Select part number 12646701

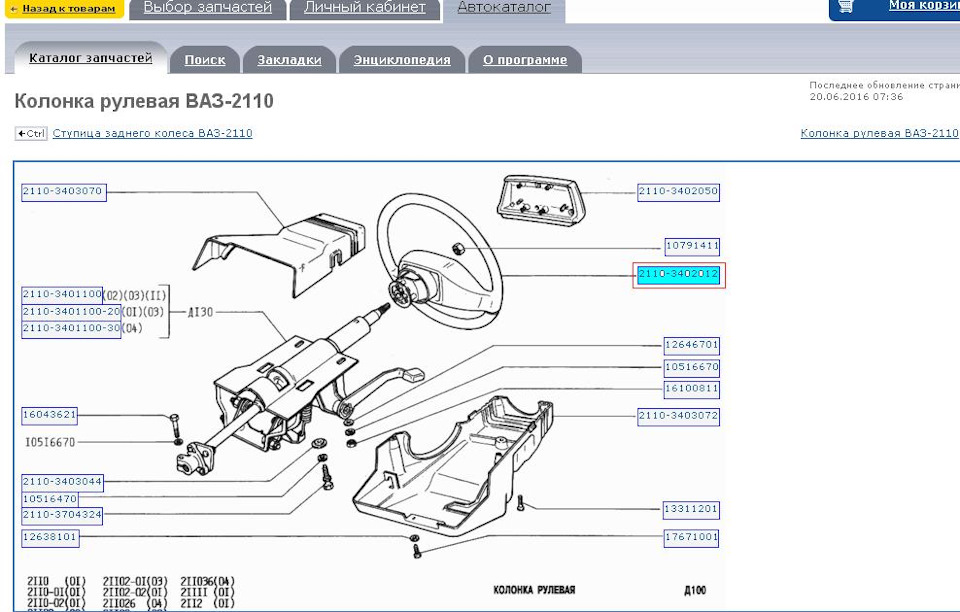tap(692, 346)
